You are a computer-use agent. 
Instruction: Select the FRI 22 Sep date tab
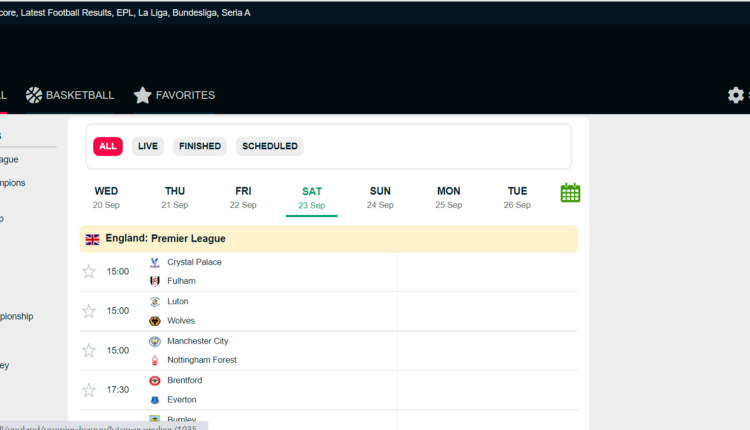(x=243, y=197)
